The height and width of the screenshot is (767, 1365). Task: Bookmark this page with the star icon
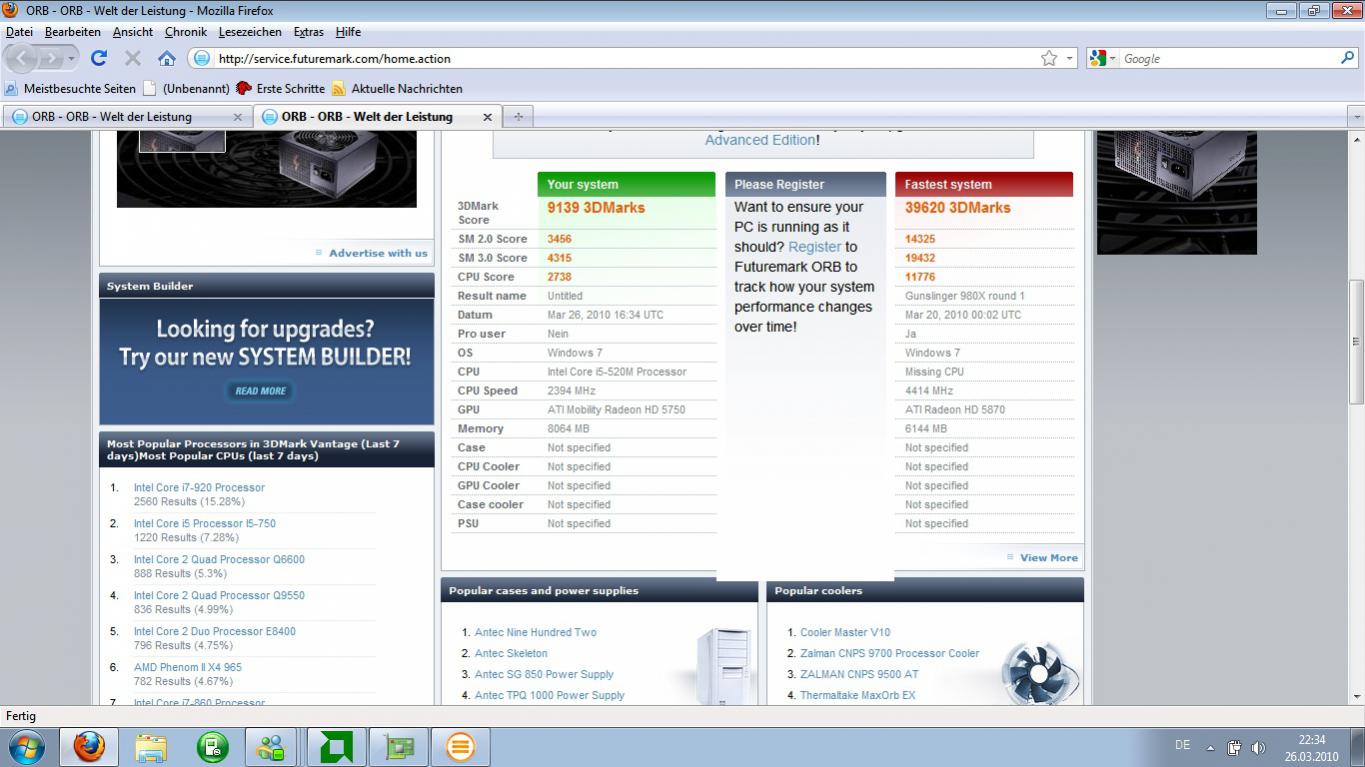click(1049, 58)
